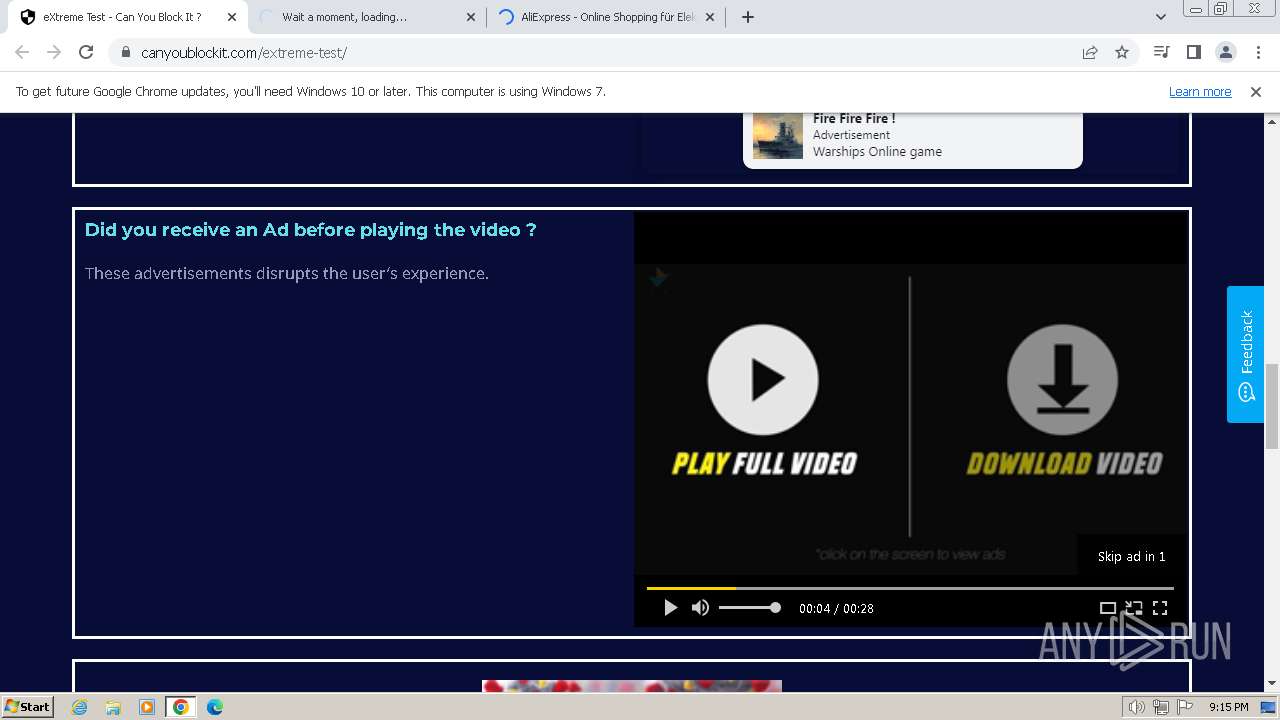Open system volume tray icon
The image size is (1280, 720).
click(x=1137, y=707)
